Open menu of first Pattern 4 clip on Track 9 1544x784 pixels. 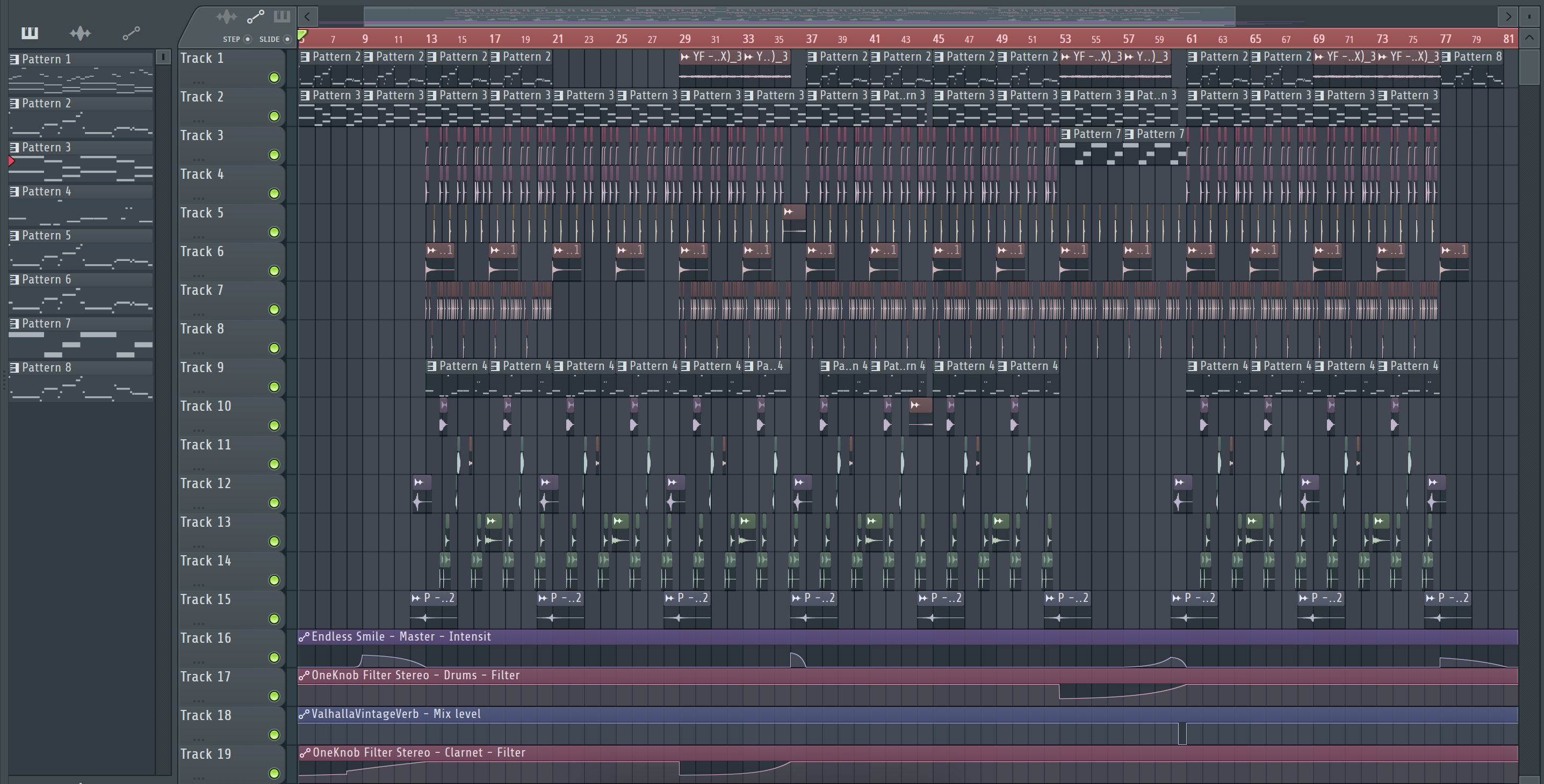[432, 366]
